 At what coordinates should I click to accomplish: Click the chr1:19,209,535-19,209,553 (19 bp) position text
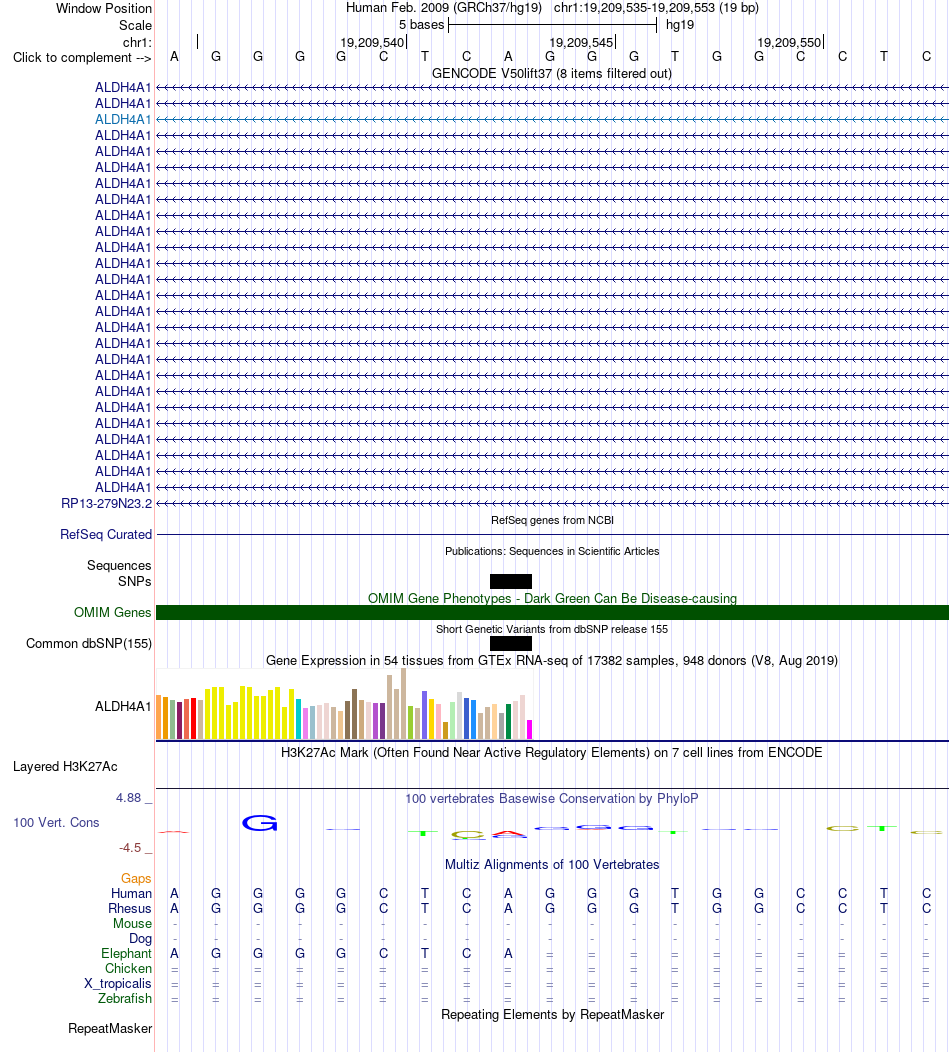coord(656,8)
